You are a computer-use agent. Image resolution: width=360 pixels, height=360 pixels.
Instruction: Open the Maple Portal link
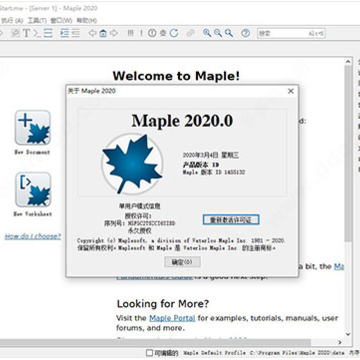click(172, 318)
